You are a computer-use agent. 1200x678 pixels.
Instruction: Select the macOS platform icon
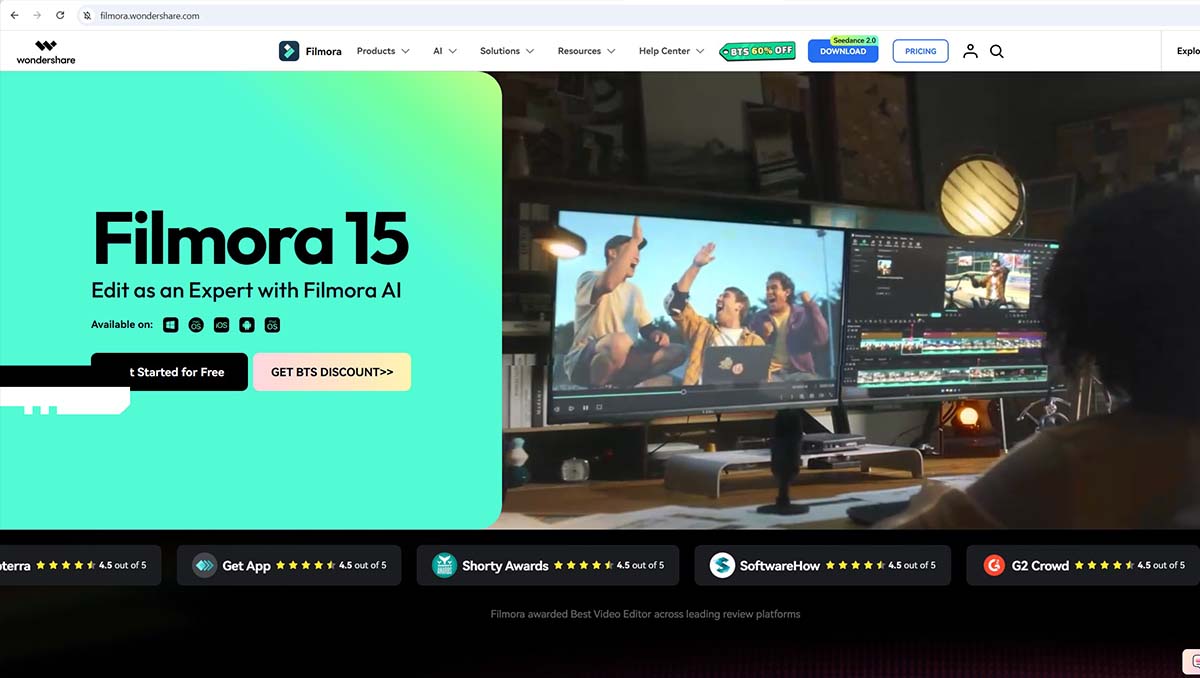[196, 325]
